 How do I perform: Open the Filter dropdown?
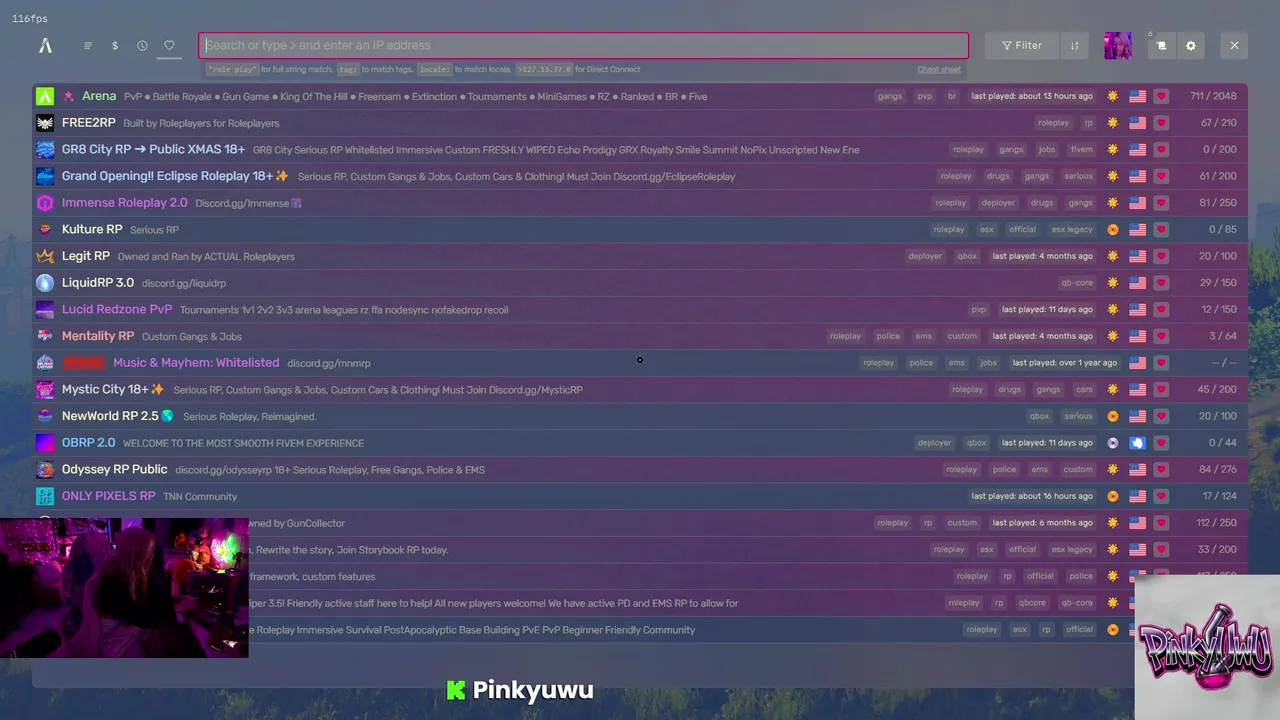[x=1021, y=45]
